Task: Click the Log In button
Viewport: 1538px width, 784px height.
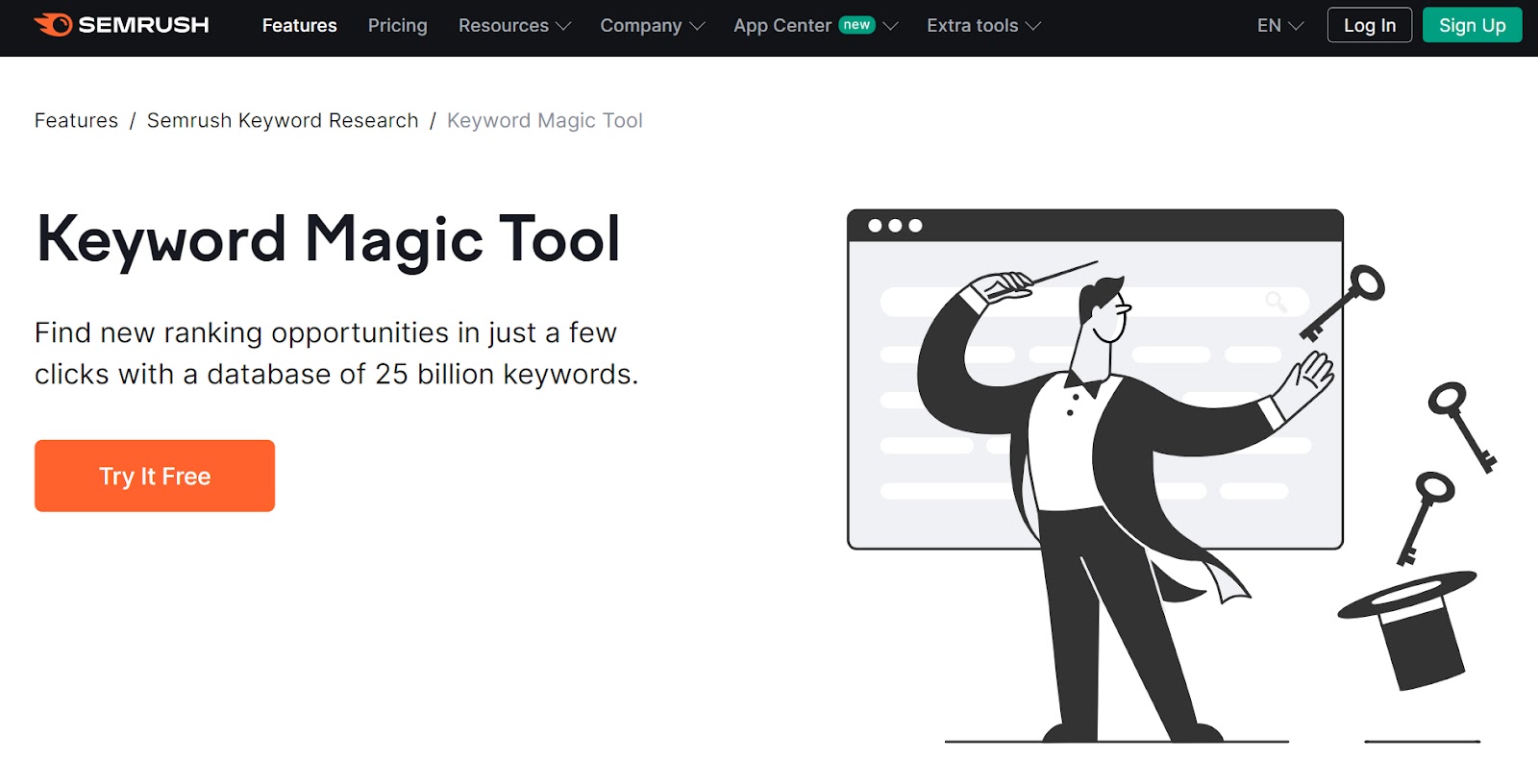Action: (x=1369, y=26)
